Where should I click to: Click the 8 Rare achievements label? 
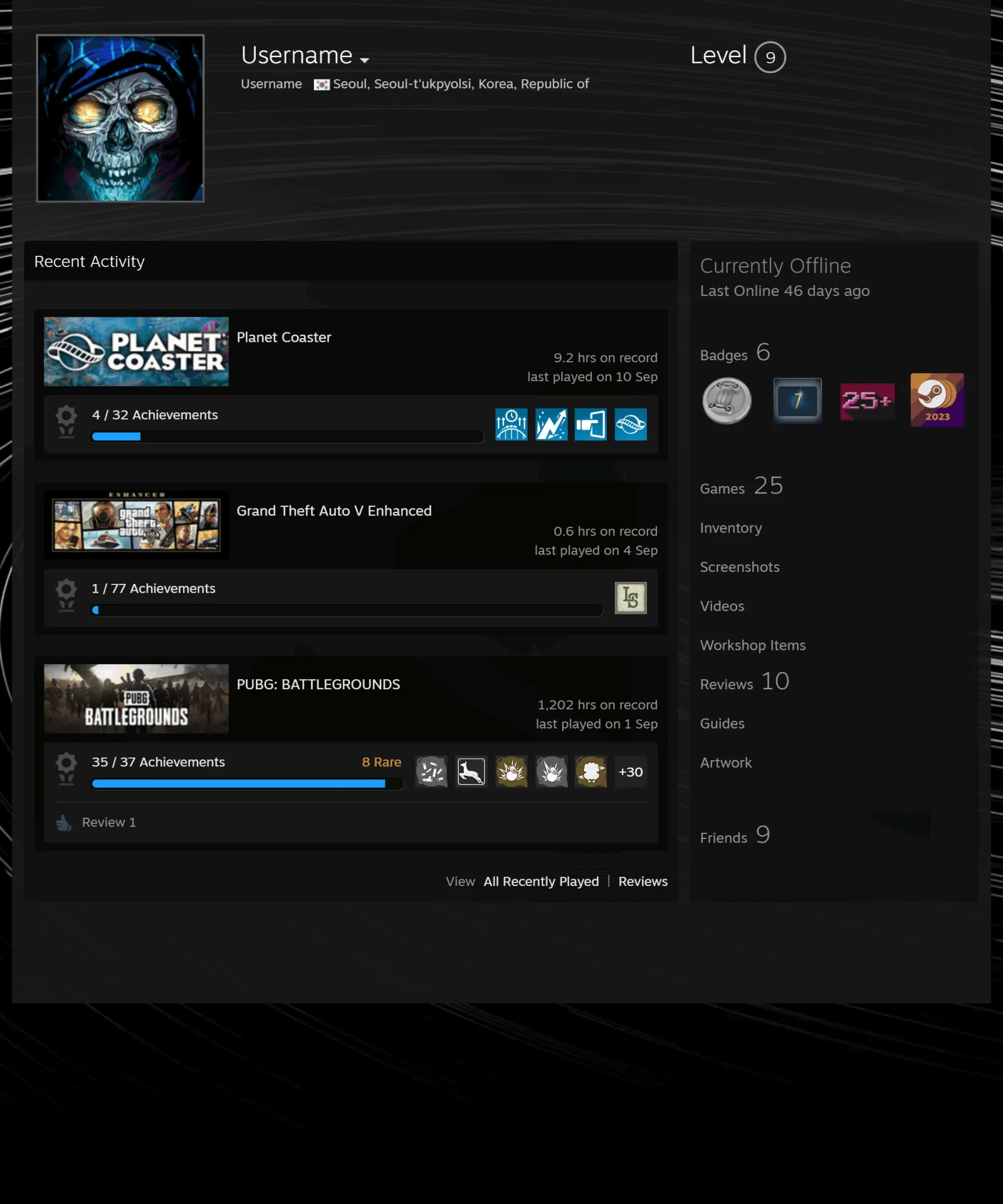click(381, 762)
